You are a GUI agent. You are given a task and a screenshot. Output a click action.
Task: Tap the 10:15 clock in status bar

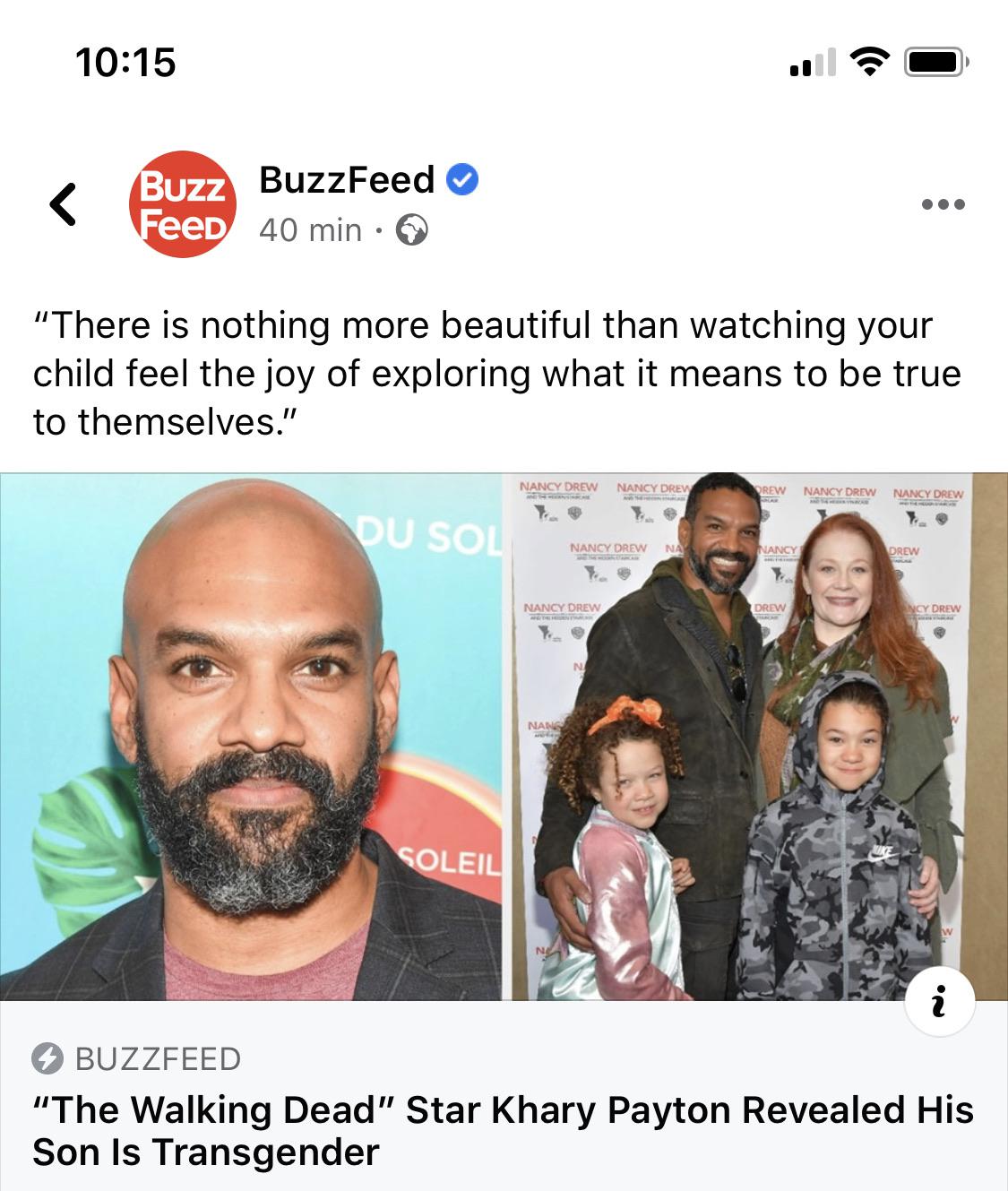click(x=125, y=63)
